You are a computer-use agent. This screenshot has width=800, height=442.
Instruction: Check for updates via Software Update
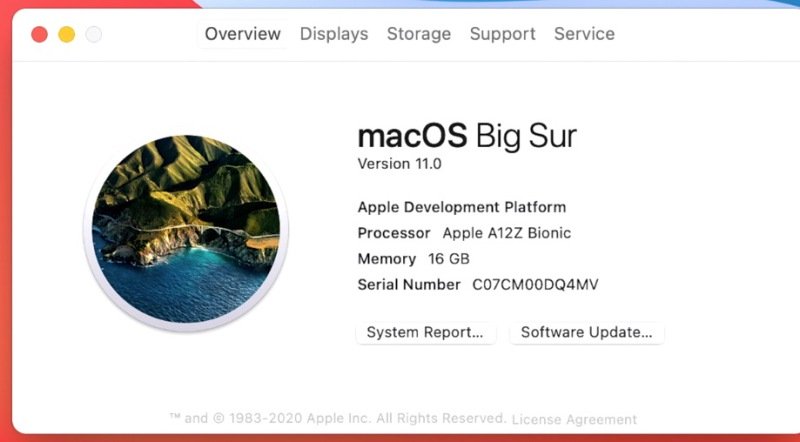click(586, 332)
